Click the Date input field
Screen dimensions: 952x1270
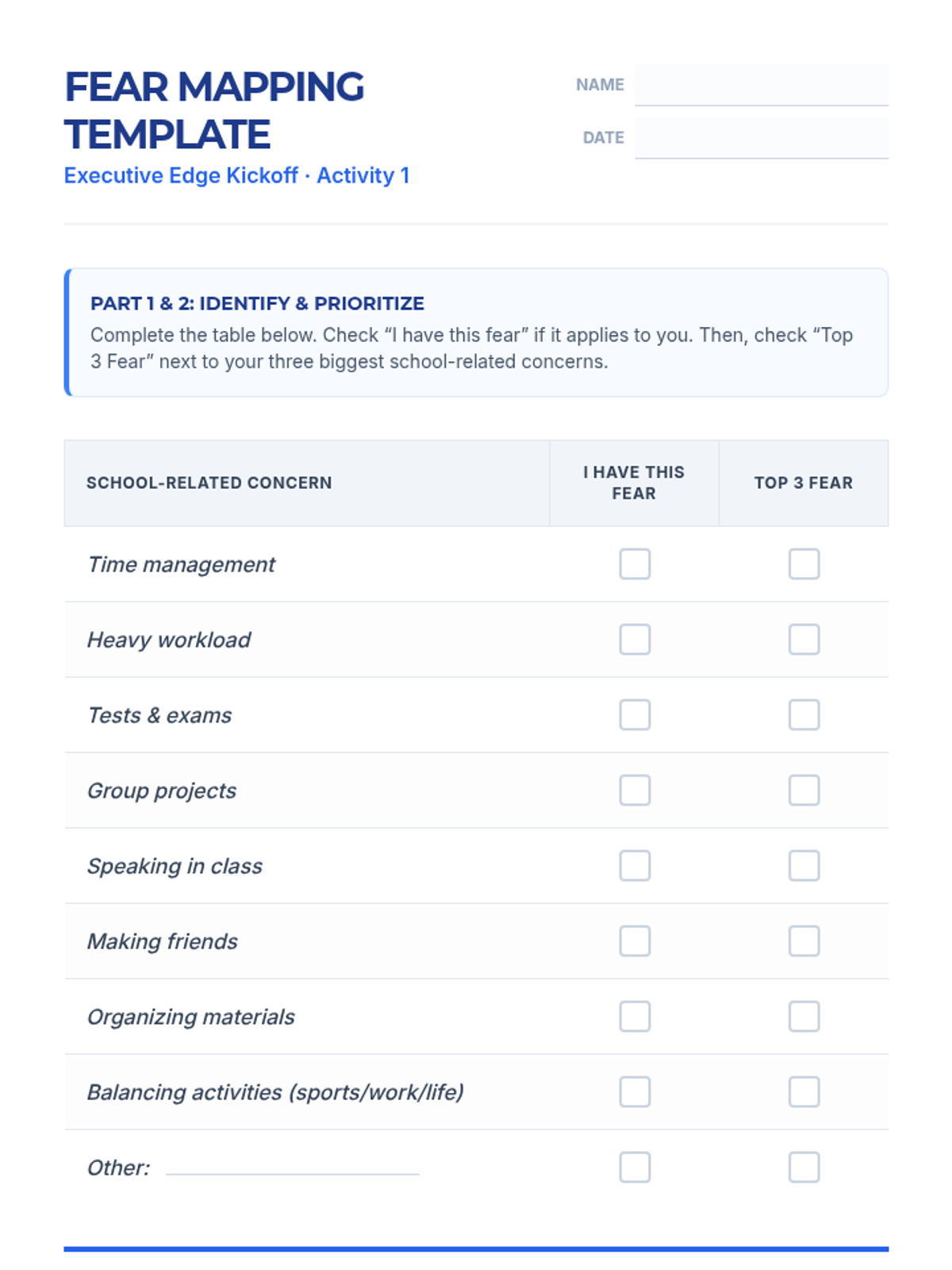[761, 138]
